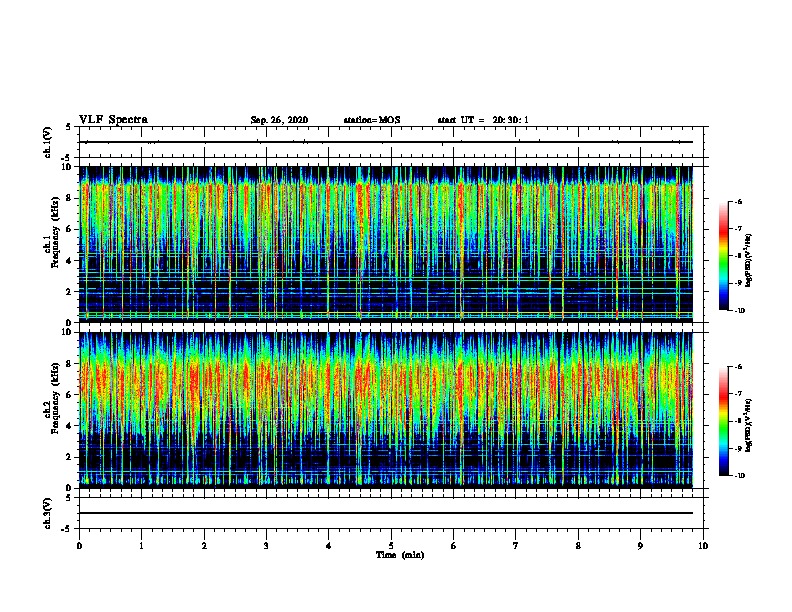
Task: Select the "start UT = 20:30: 1" text
Action: point(483,120)
